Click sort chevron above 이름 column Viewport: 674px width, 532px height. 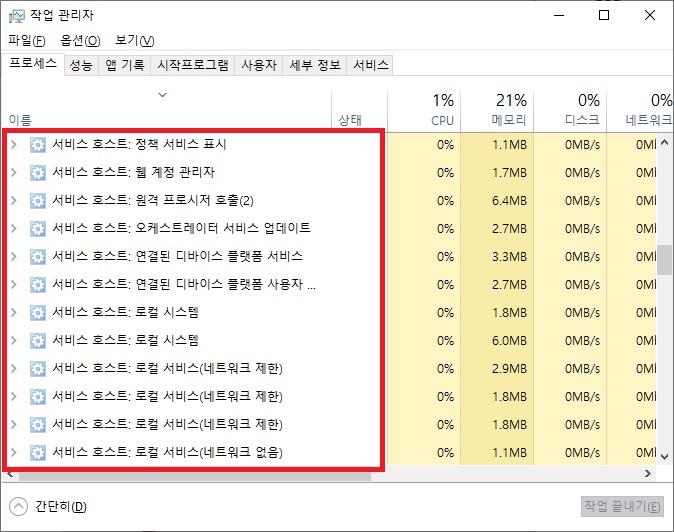[162, 95]
